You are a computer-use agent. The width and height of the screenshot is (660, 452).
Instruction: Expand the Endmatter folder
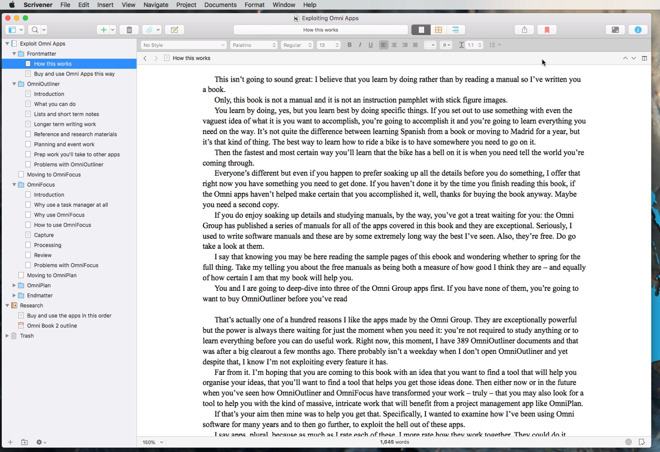coord(14,295)
